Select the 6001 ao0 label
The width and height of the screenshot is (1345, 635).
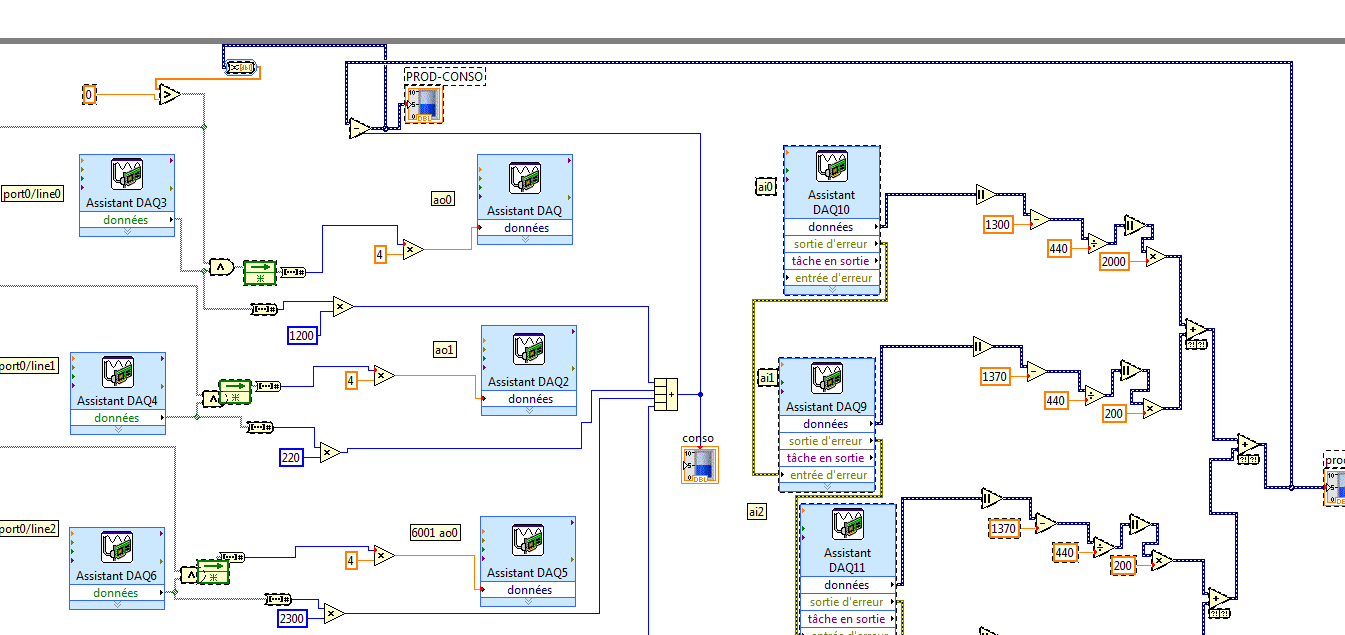437,533
